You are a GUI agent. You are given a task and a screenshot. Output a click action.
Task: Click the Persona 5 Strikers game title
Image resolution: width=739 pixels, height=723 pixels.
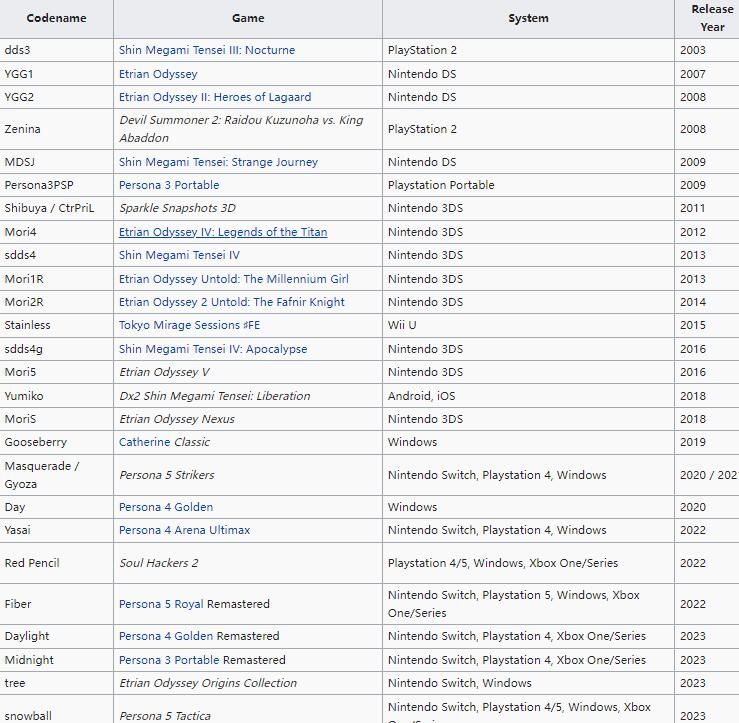pos(166,475)
